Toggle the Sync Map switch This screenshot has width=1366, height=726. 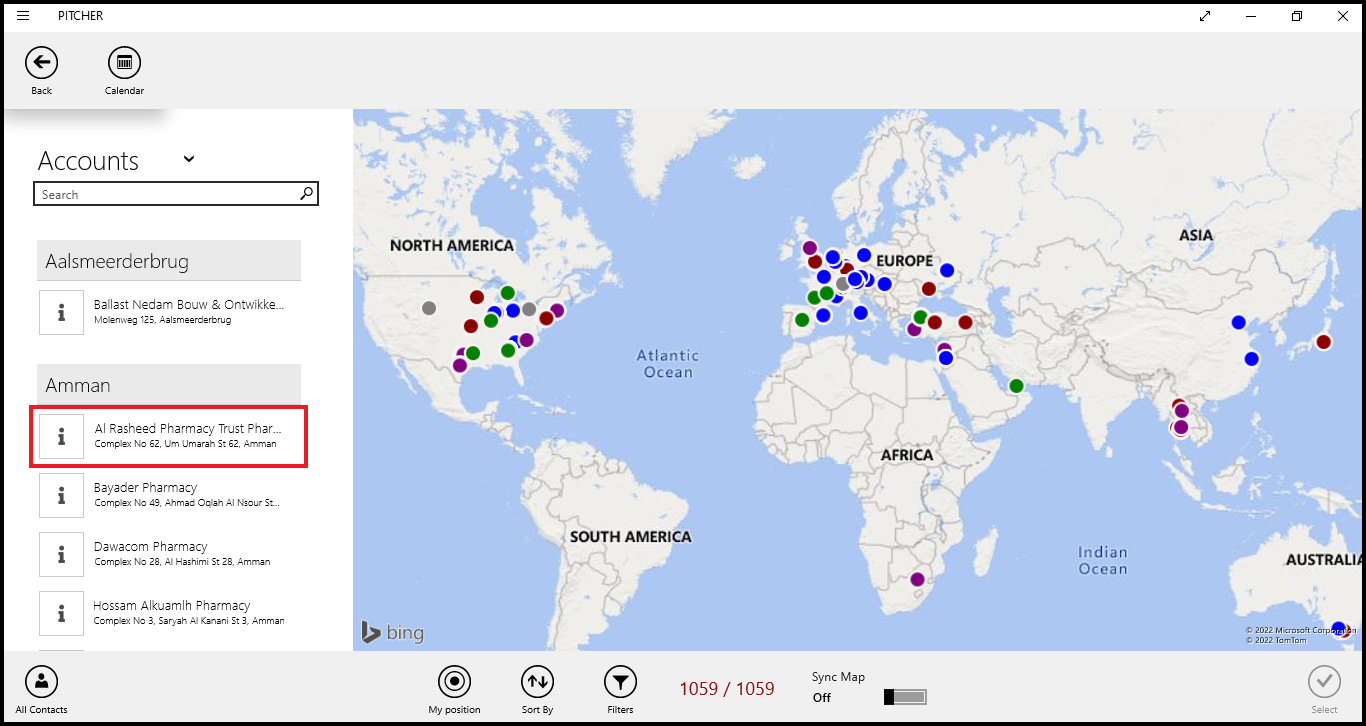click(x=905, y=697)
